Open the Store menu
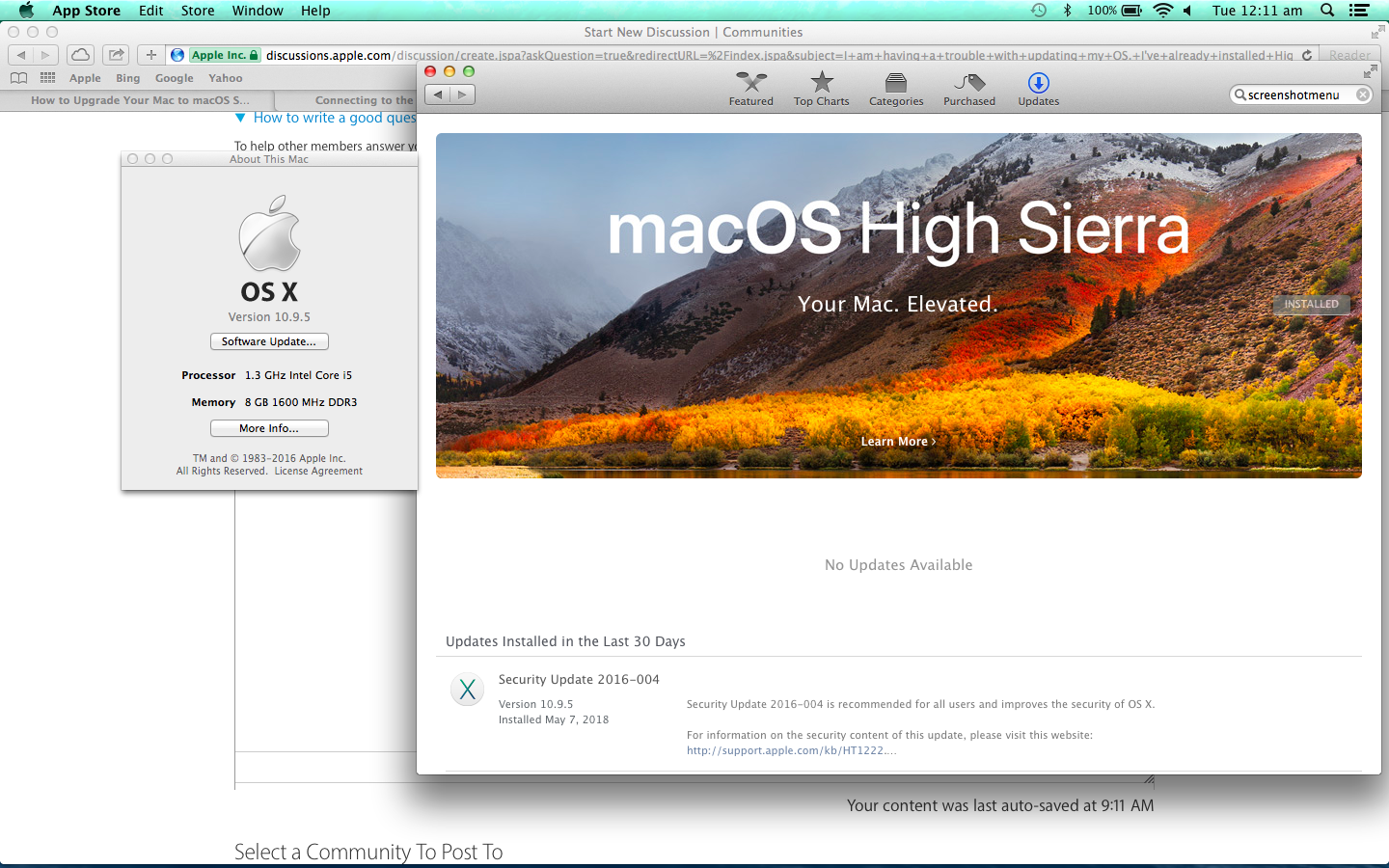 point(198,11)
